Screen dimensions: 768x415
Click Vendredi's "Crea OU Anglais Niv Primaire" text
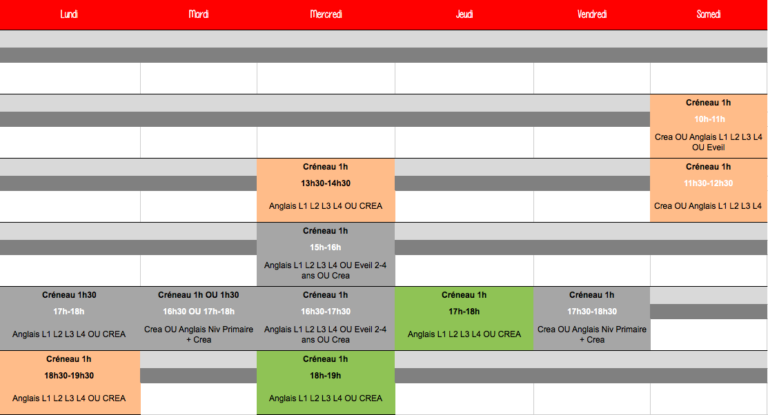point(592,328)
